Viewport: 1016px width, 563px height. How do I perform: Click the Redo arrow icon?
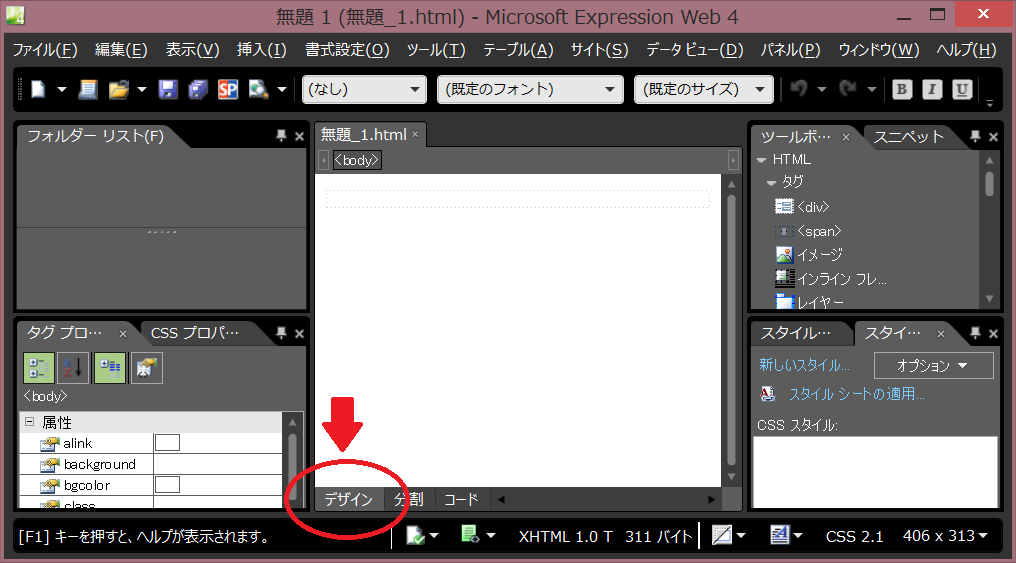(x=848, y=89)
